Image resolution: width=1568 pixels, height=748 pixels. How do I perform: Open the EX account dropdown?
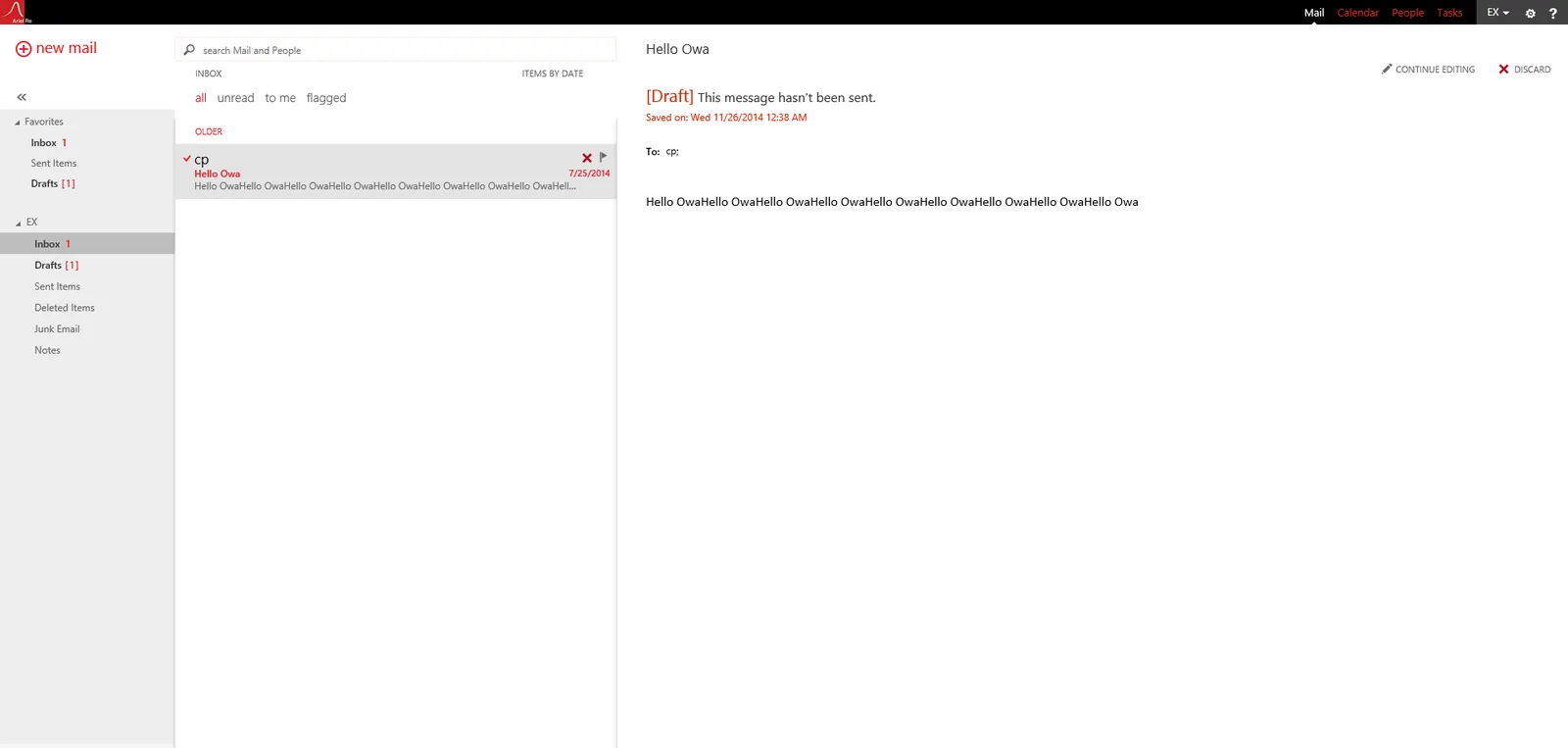[1497, 13]
